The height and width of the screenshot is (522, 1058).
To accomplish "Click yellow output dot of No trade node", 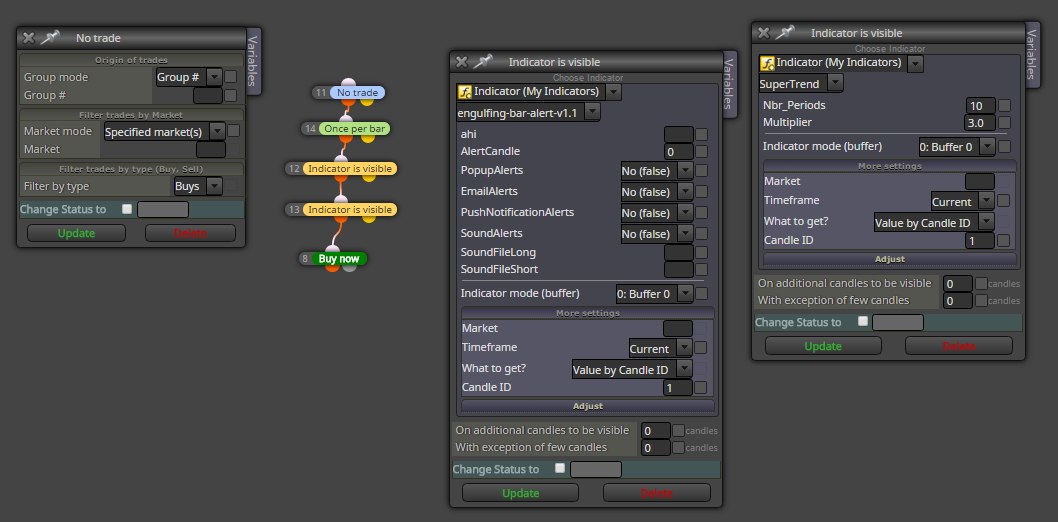I will [366, 102].
